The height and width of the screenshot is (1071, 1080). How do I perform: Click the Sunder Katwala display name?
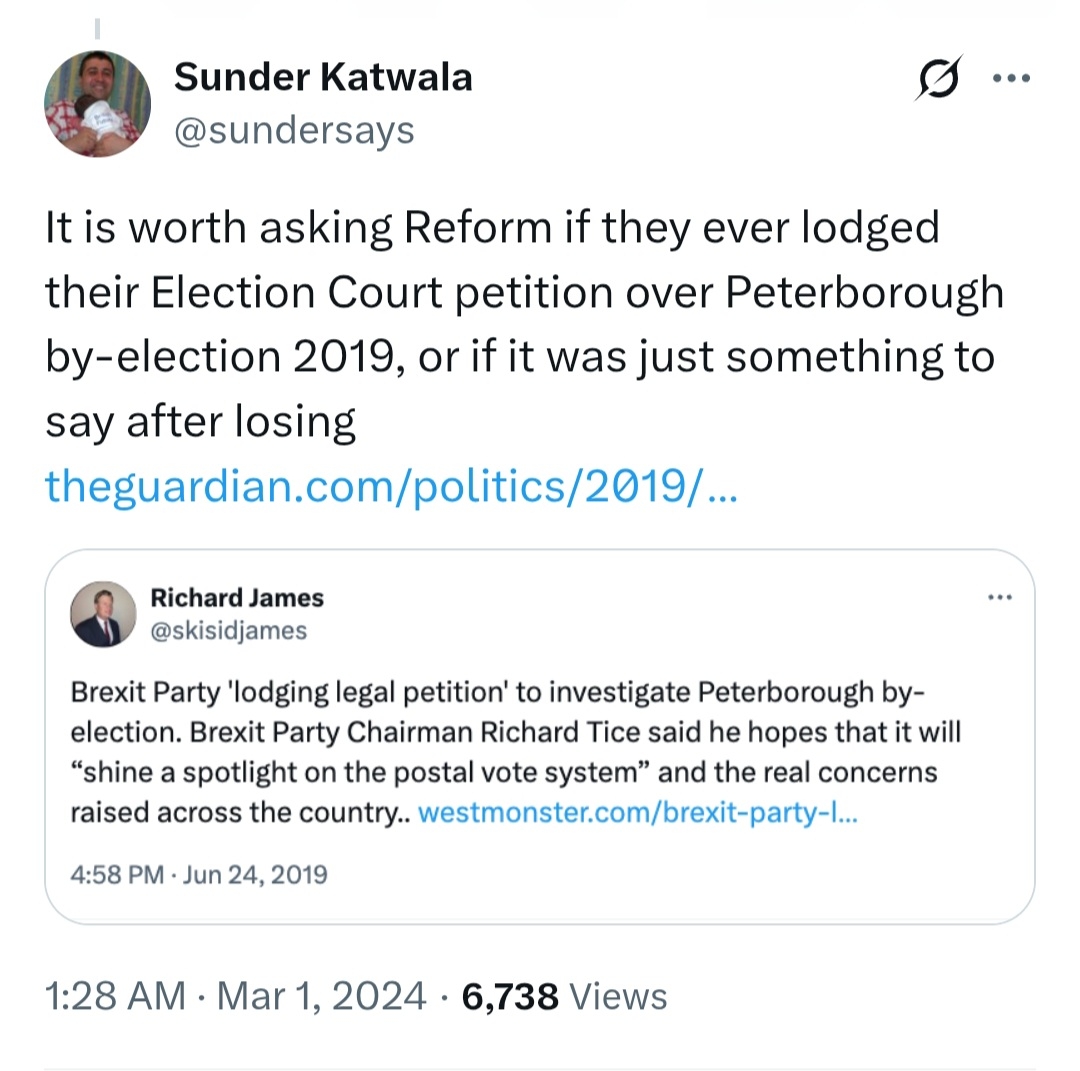pos(323,77)
